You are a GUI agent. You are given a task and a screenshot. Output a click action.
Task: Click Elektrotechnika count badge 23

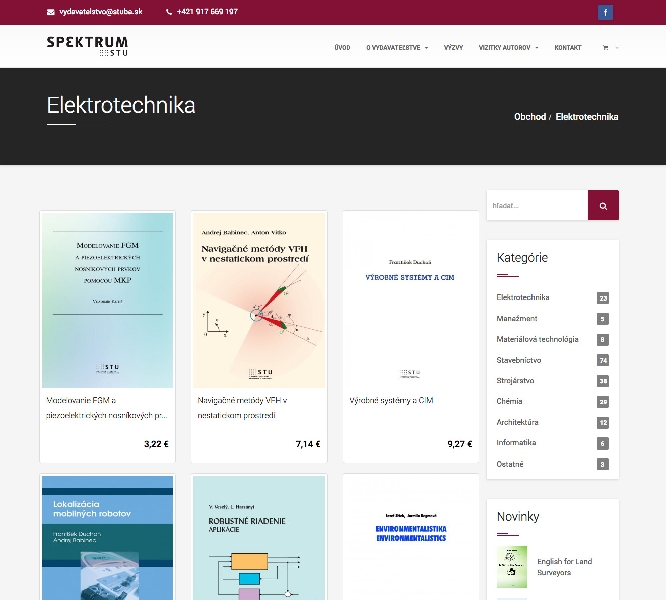pyautogui.click(x=603, y=298)
